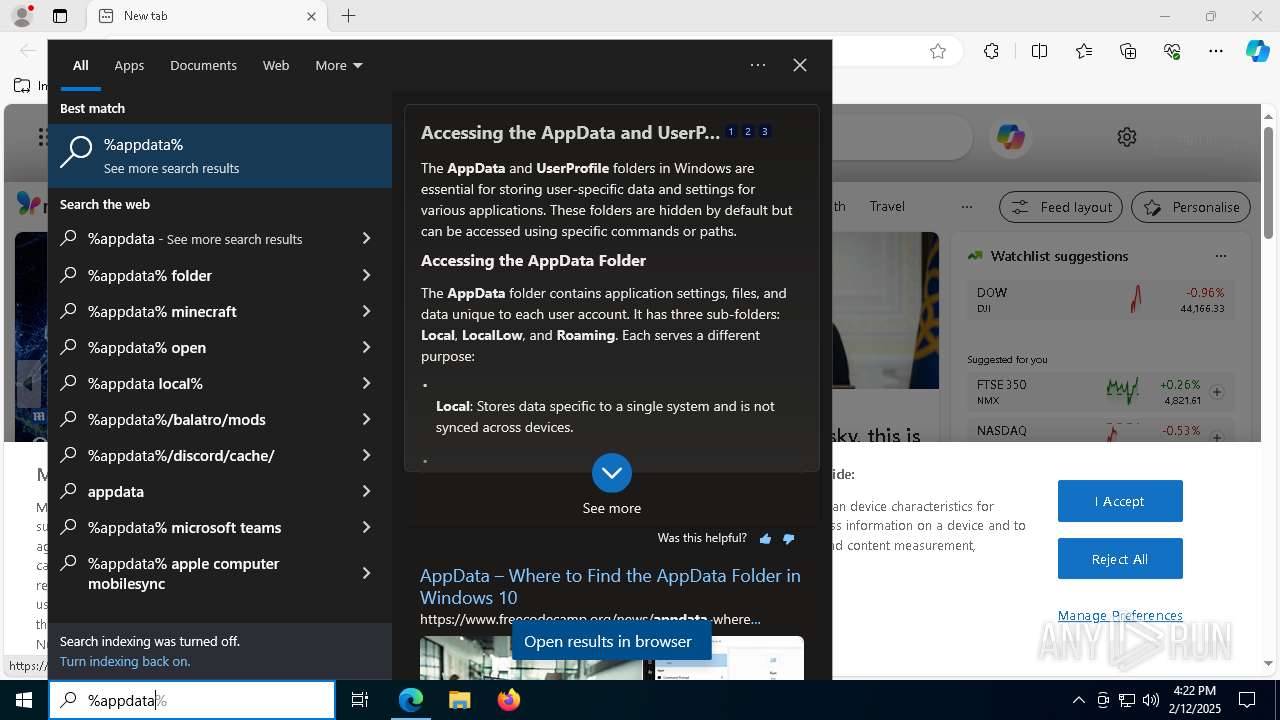Expand %appdata%/discord/cache/ suggestion arrow

click(x=366, y=455)
